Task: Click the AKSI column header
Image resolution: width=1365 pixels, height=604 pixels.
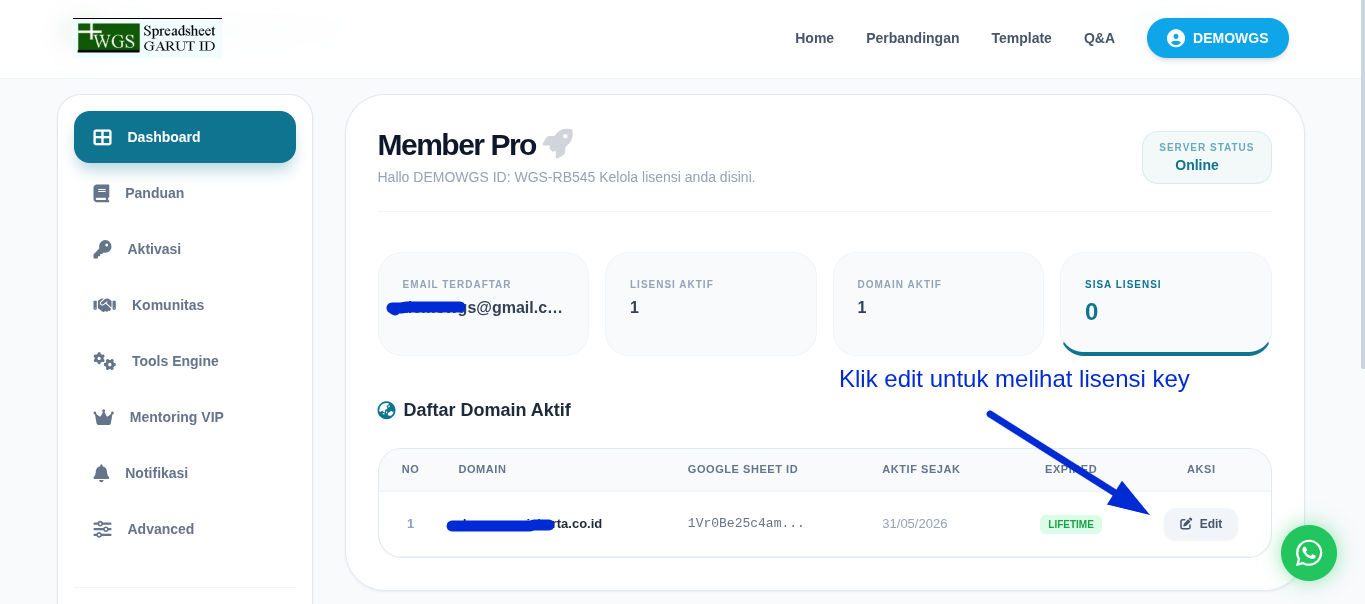Action: pyautogui.click(x=1201, y=469)
